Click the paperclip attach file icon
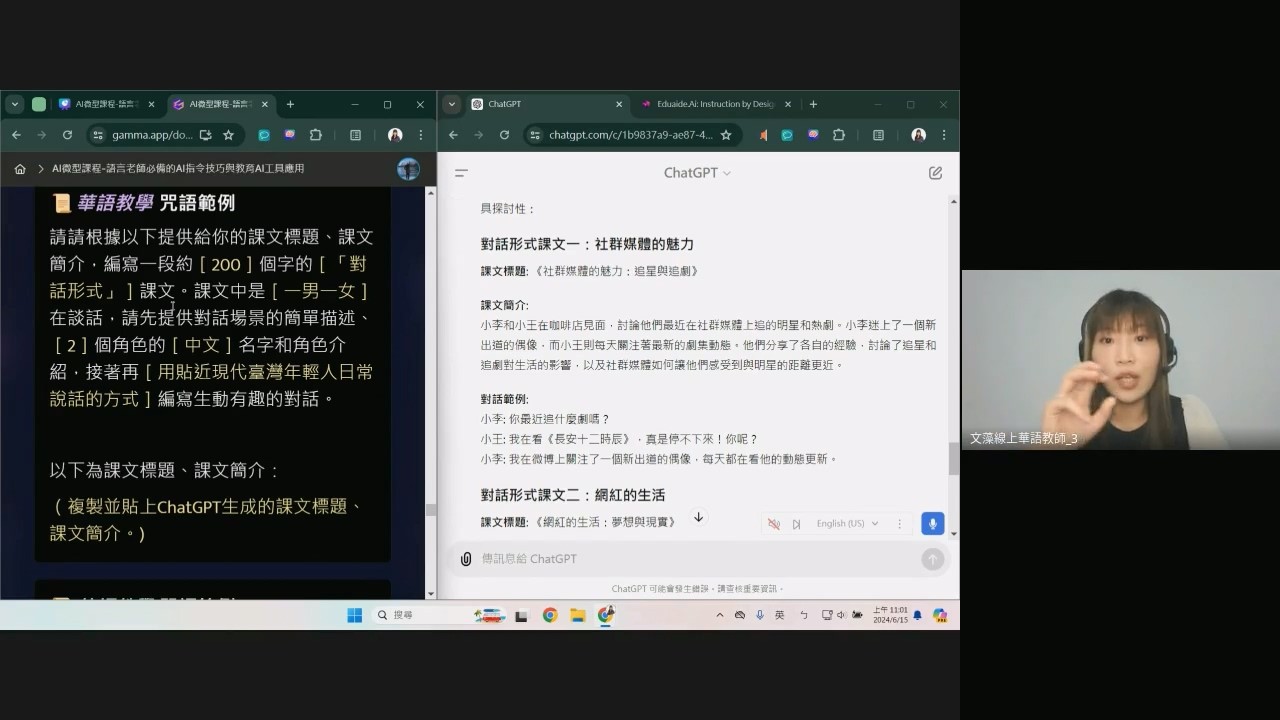The height and width of the screenshot is (720, 1280). tap(465, 559)
